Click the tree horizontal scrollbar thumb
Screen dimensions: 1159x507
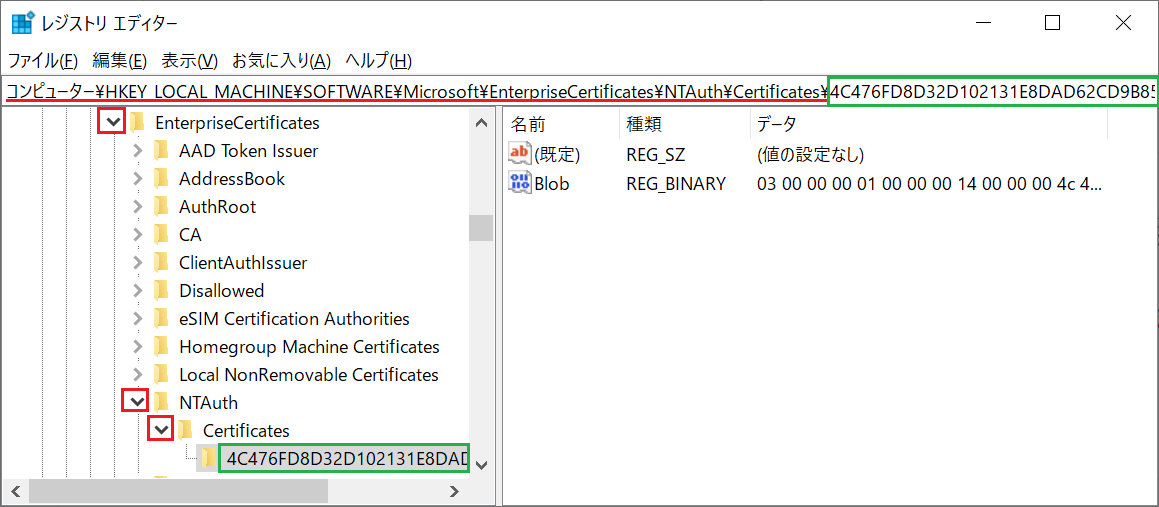tap(177, 491)
